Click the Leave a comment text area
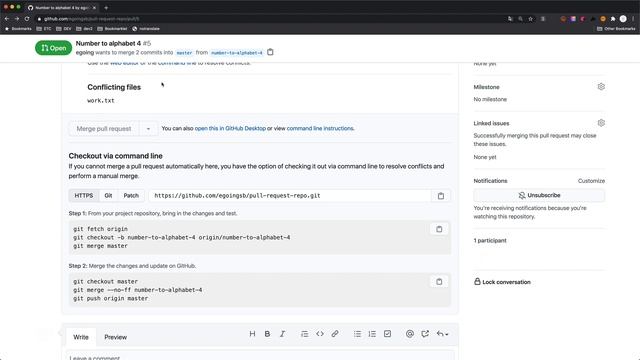Image resolution: width=640 pixels, height=360 pixels. [260, 356]
